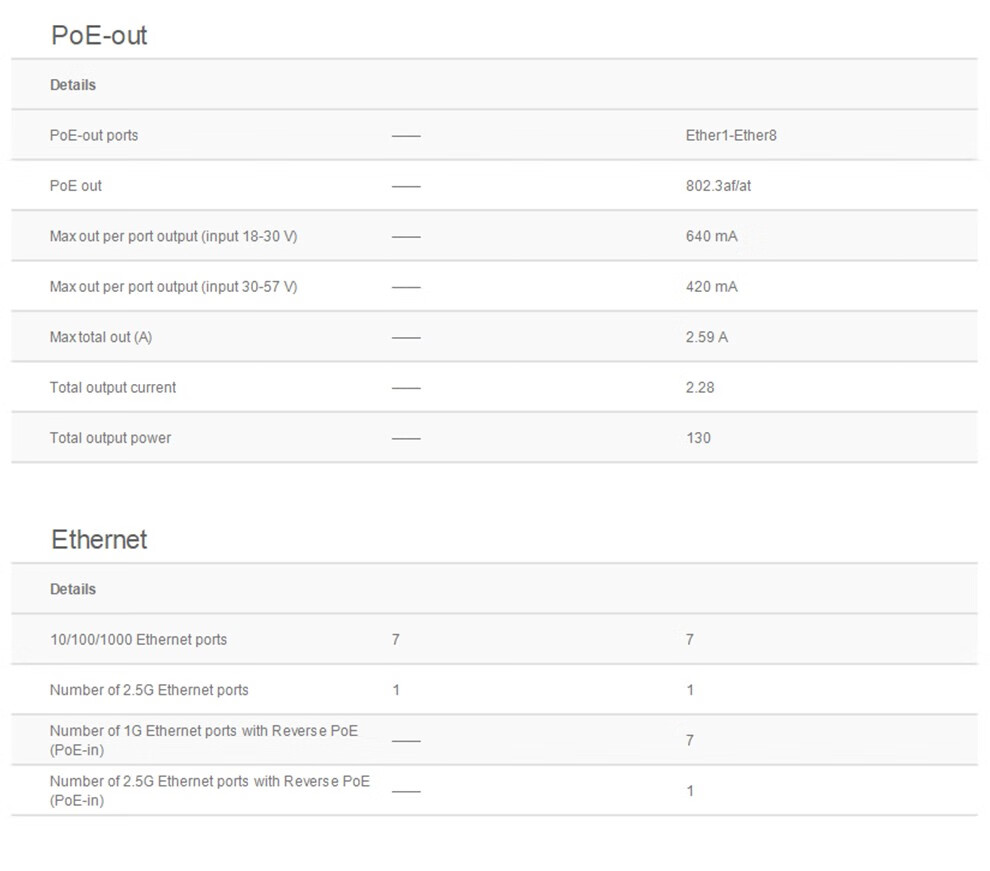990x871 pixels.
Task: Click the Number of 2.5G Ethernet ports label
Action: click(149, 690)
